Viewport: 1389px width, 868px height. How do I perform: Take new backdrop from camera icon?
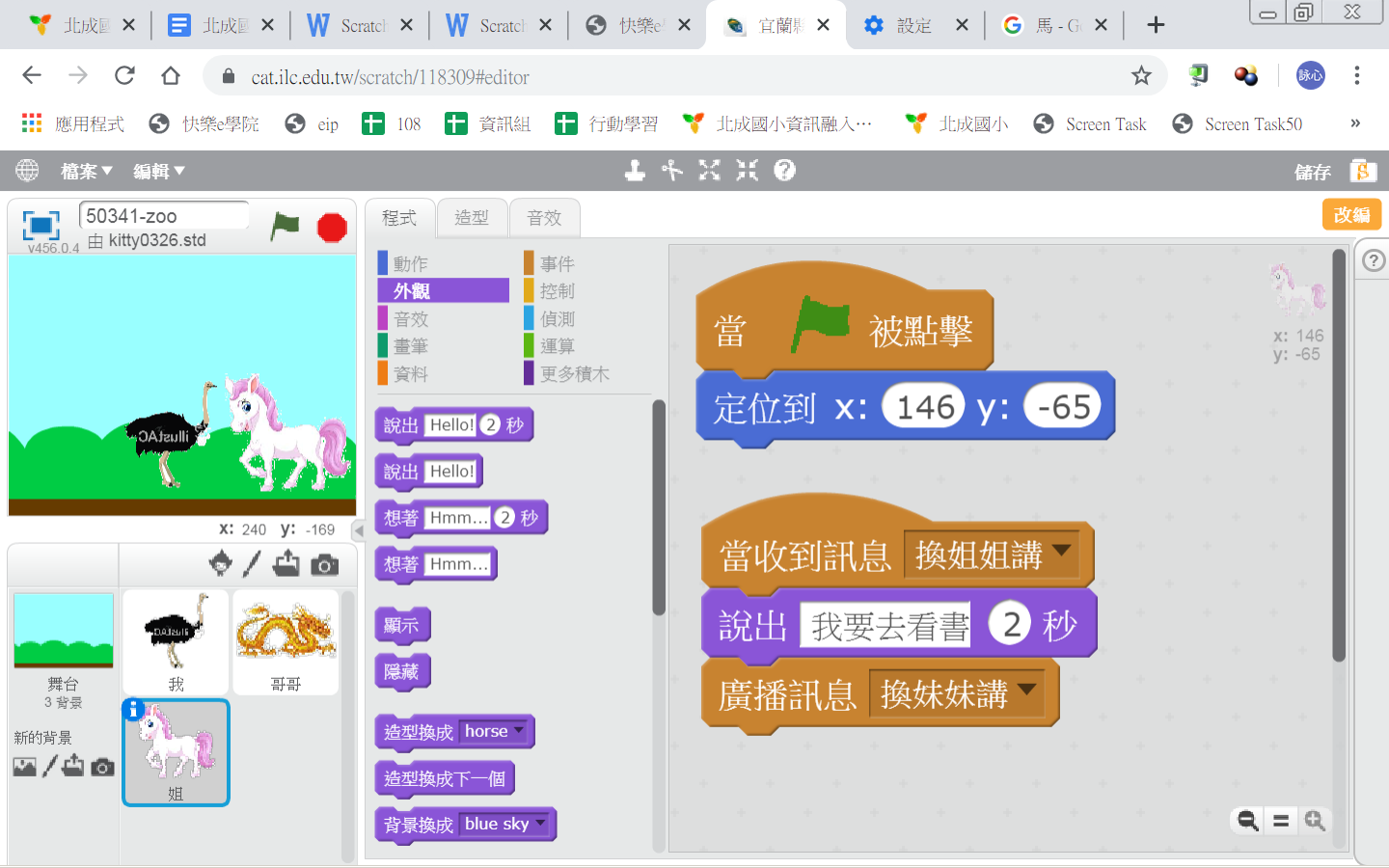coord(103,768)
